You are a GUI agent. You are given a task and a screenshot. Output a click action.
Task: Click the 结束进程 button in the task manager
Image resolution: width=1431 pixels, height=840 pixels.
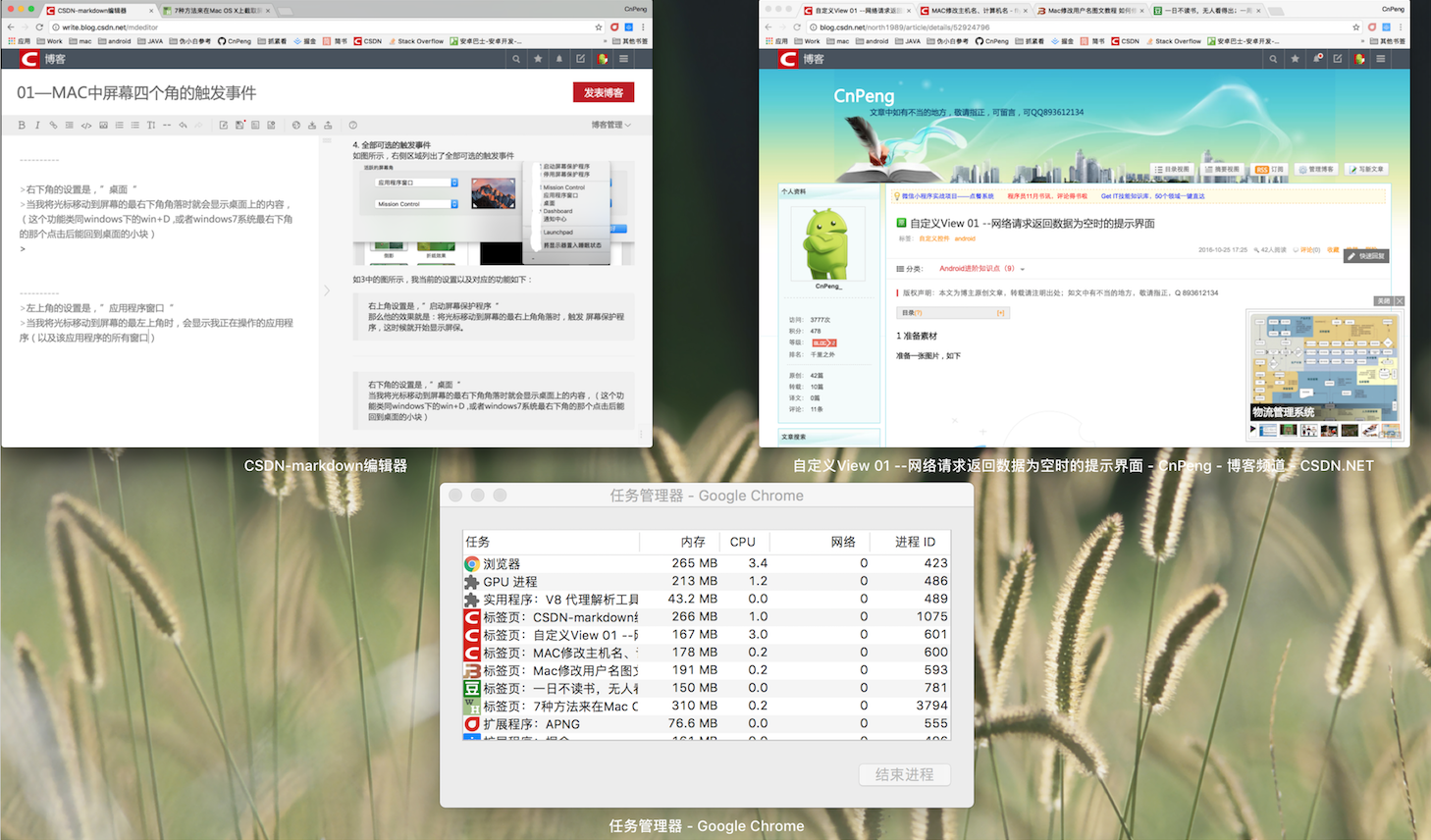click(905, 774)
